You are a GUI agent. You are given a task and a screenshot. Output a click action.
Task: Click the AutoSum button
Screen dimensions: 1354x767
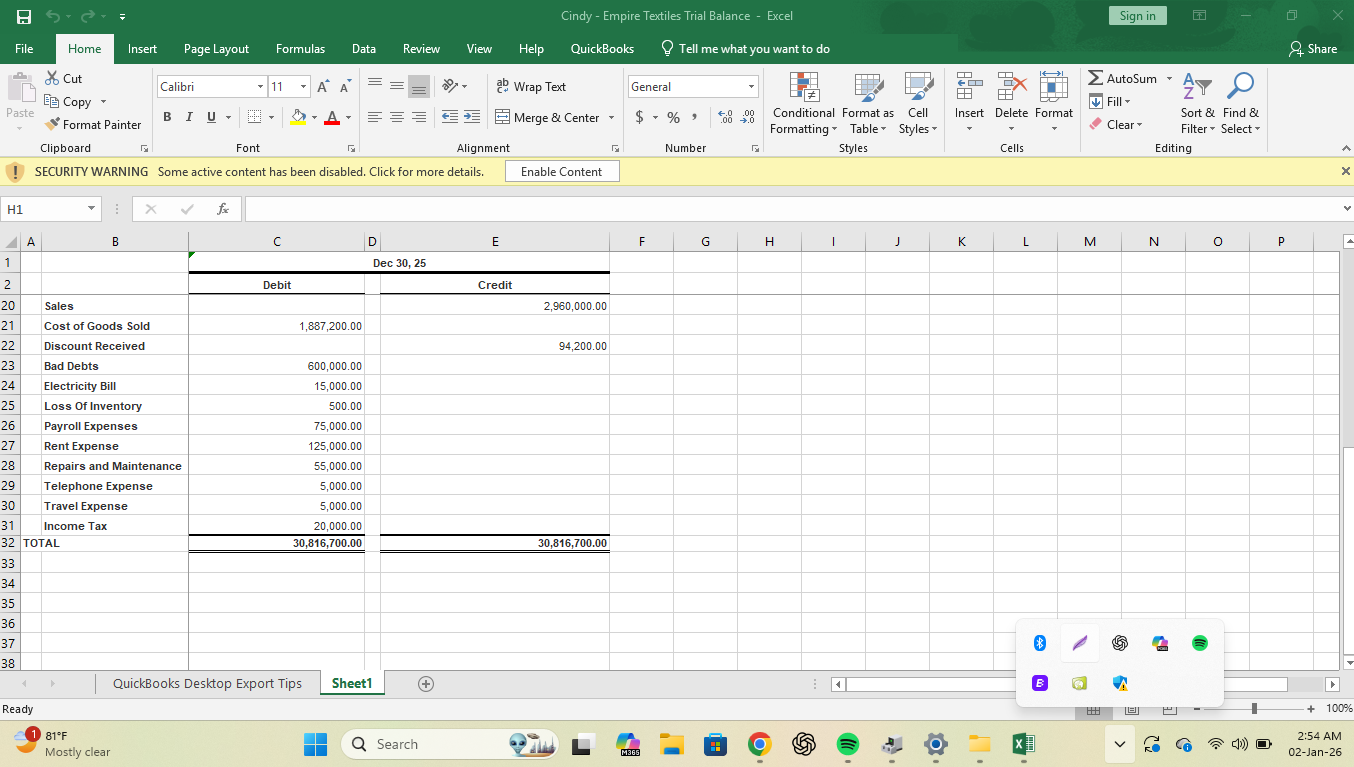click(x=1122, y=78)
